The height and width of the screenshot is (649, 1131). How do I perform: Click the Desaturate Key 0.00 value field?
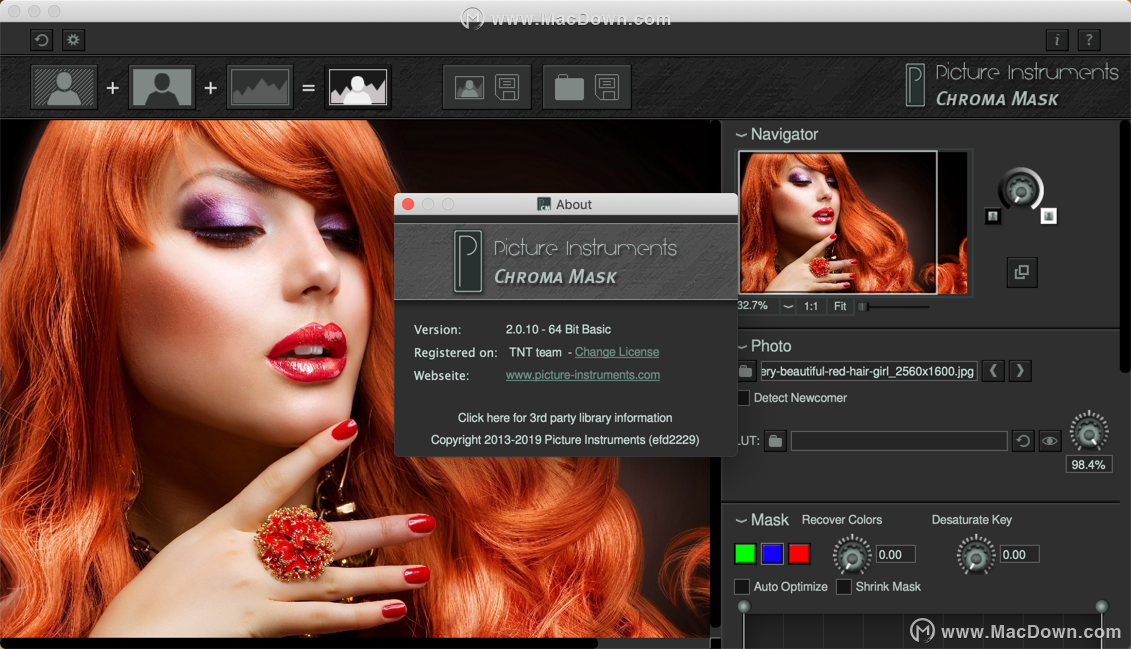click(x=1019, y=555)
